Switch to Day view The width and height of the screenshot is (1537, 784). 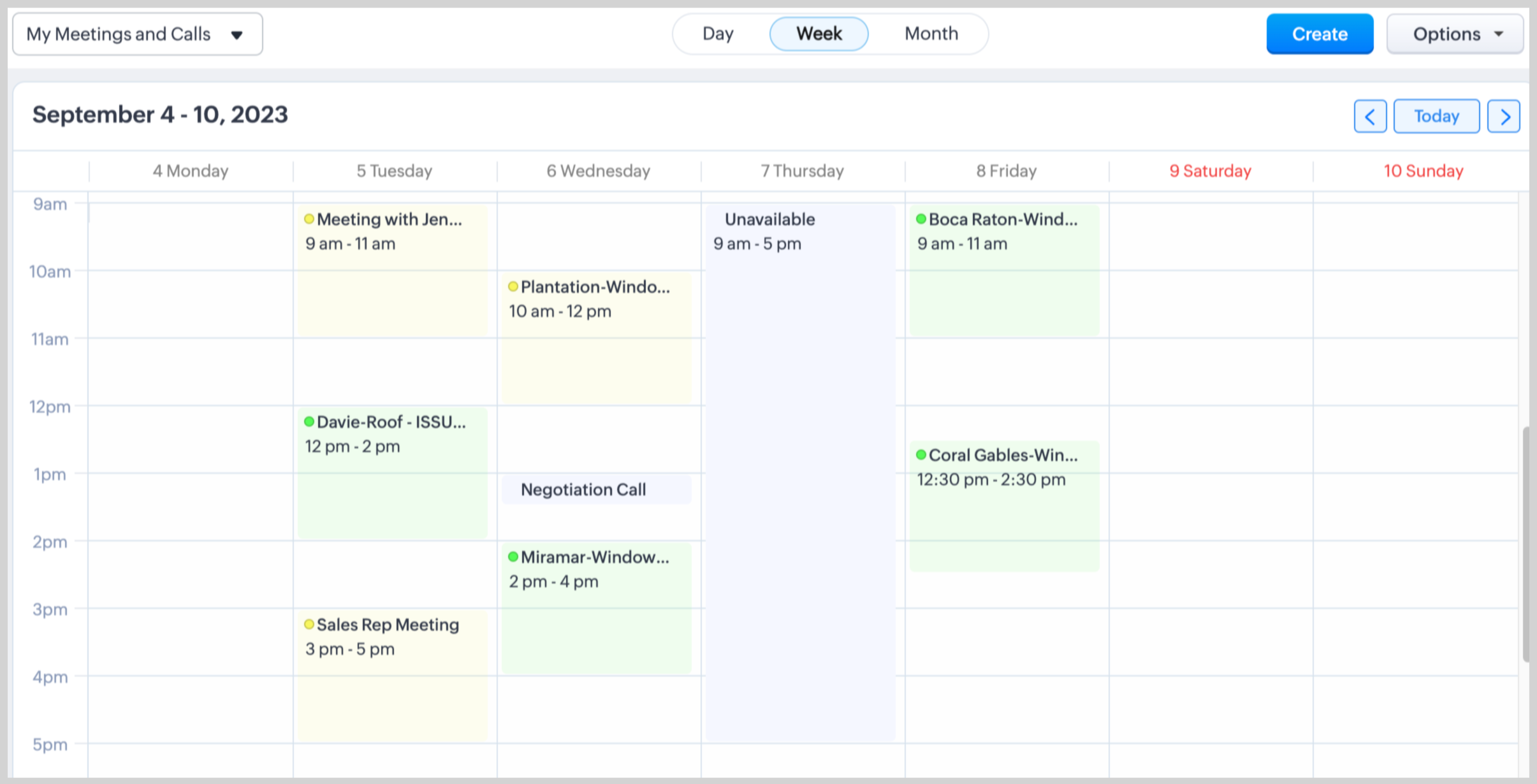pos(718,34)
